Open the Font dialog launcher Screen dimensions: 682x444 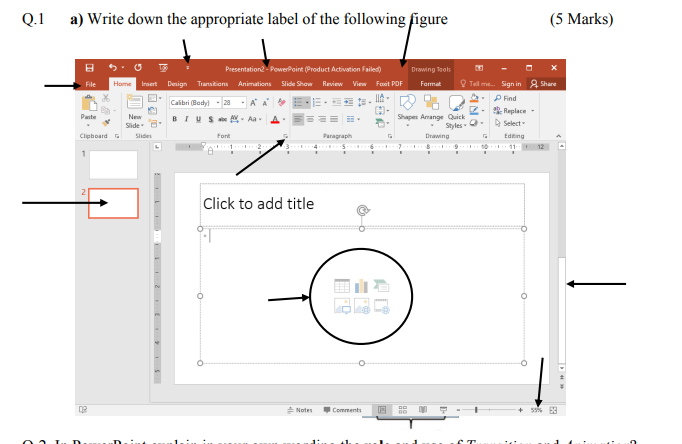tap(285, 136)
